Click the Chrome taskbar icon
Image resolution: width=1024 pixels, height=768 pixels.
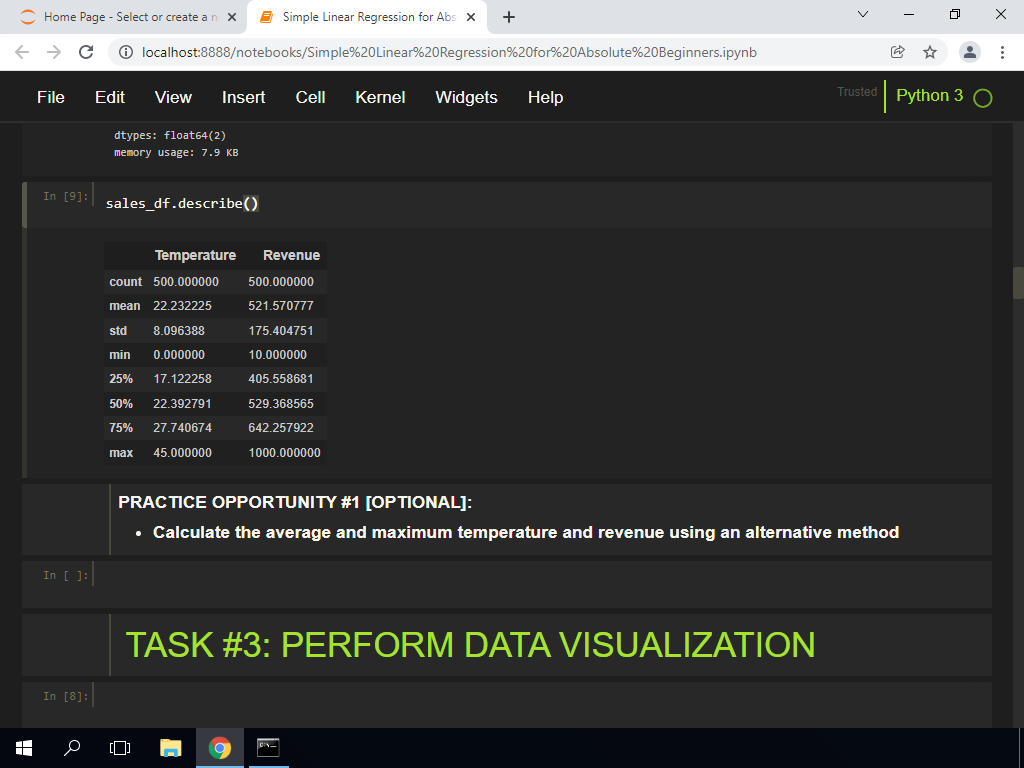pos(219,748)
